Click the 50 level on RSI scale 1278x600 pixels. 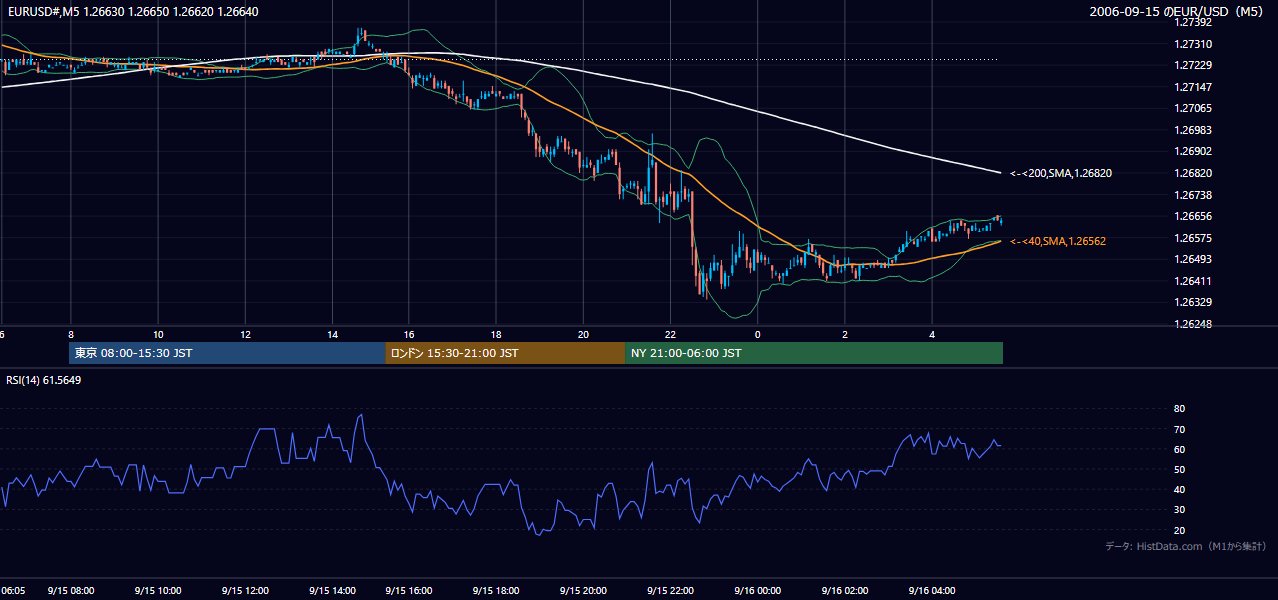coord(1179,469)
